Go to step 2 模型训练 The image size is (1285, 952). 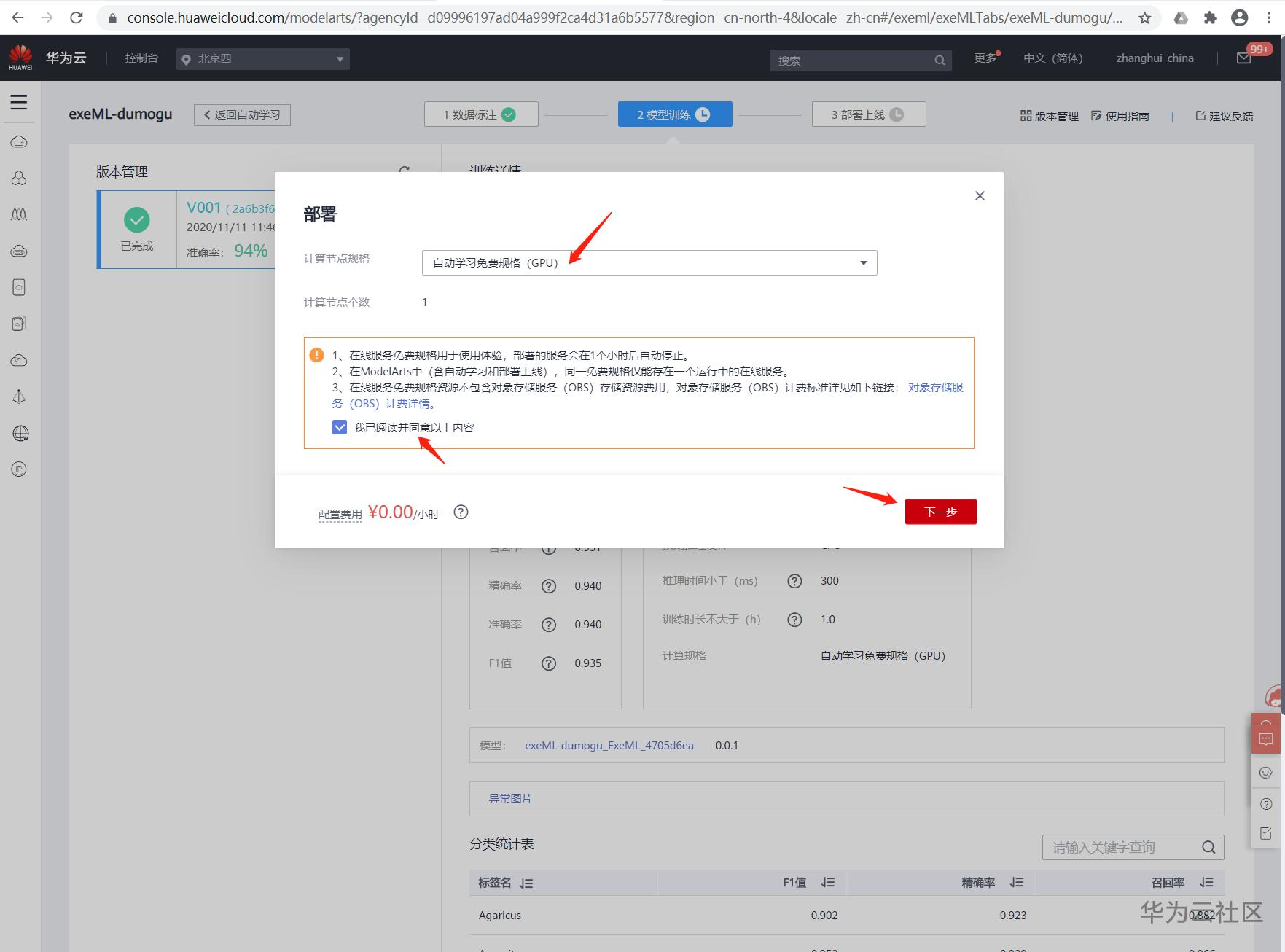coord(675,114)
